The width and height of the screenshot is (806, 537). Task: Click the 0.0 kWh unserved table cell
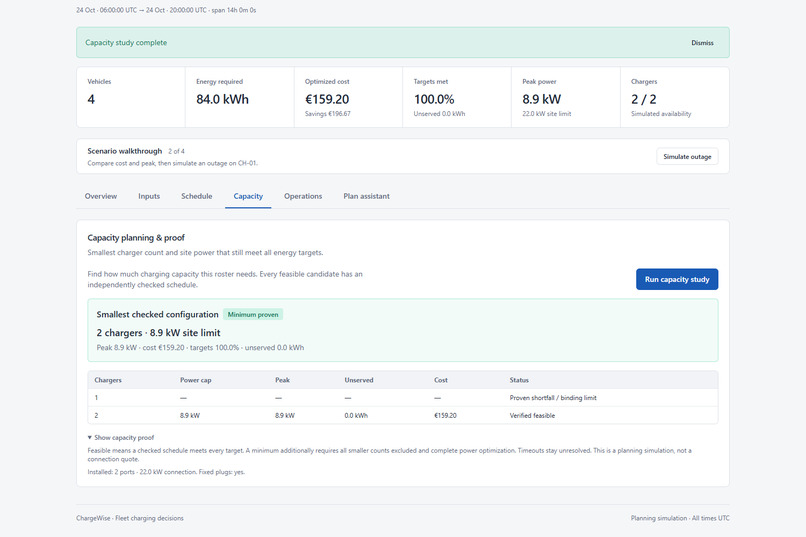pyautogui.click(x=356, y=416)
